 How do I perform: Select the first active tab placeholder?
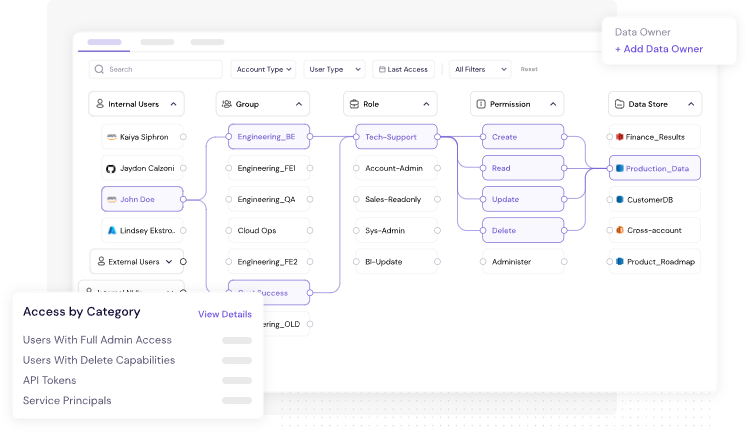(x=104, y=42)
